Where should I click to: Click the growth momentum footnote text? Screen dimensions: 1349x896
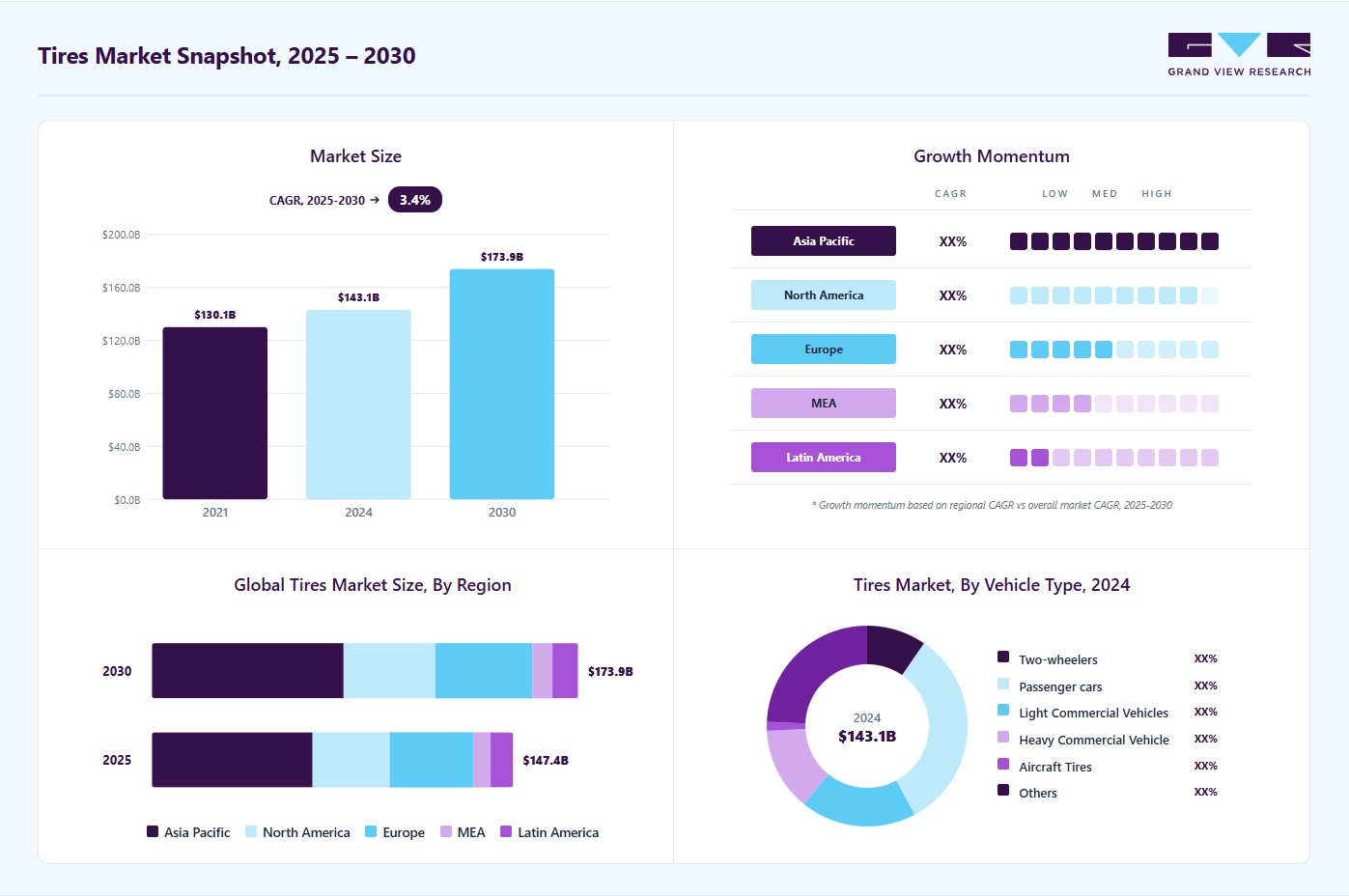(992, 505)
